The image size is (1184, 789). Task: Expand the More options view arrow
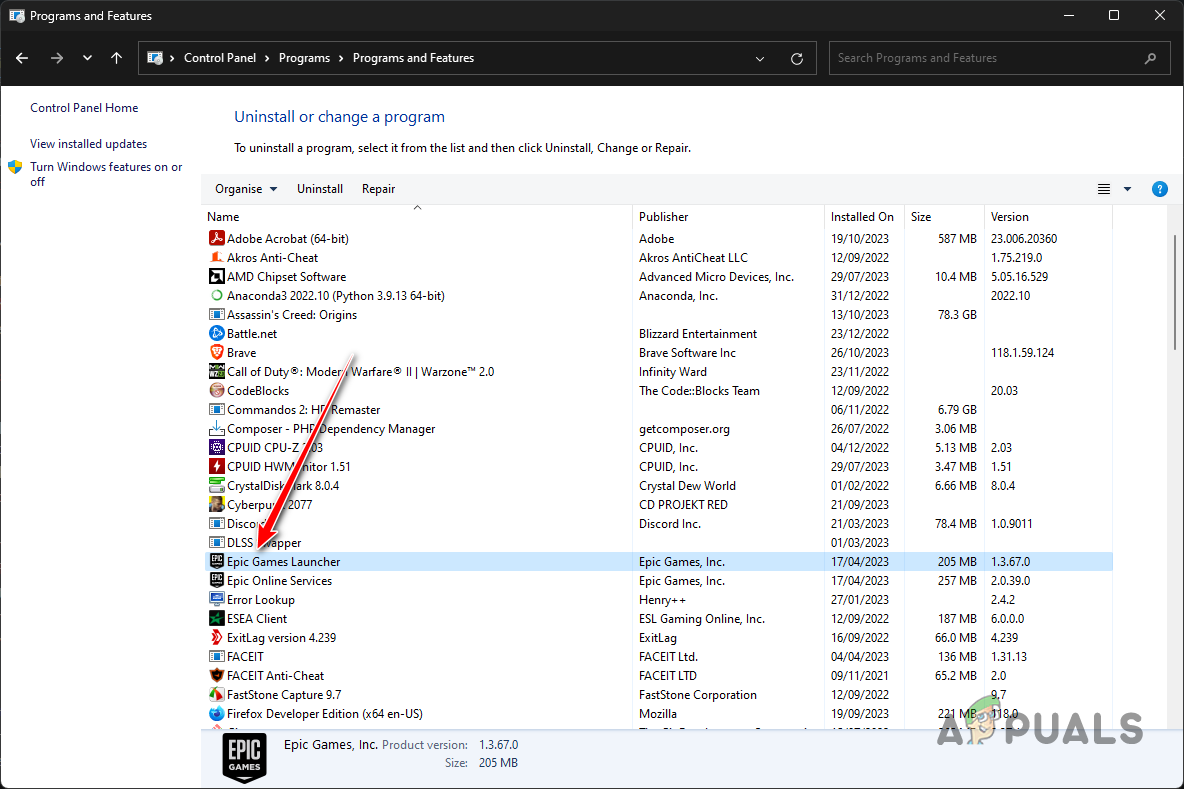coord(1127,189)
